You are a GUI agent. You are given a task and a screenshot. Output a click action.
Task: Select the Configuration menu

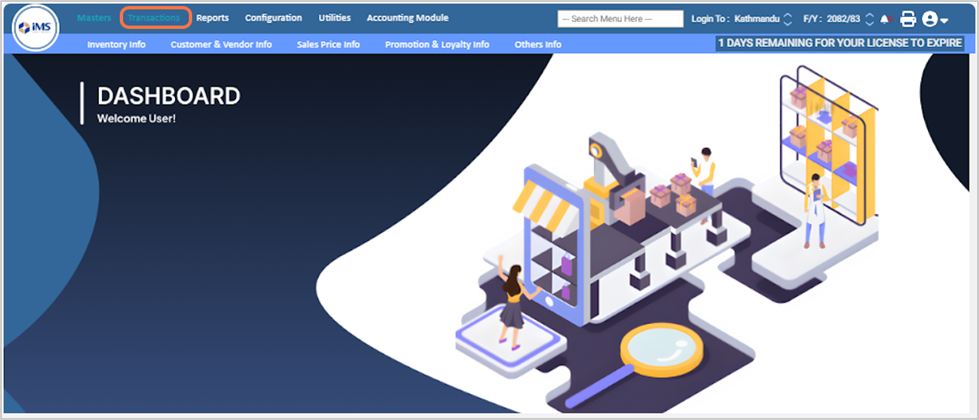(273, 18)
